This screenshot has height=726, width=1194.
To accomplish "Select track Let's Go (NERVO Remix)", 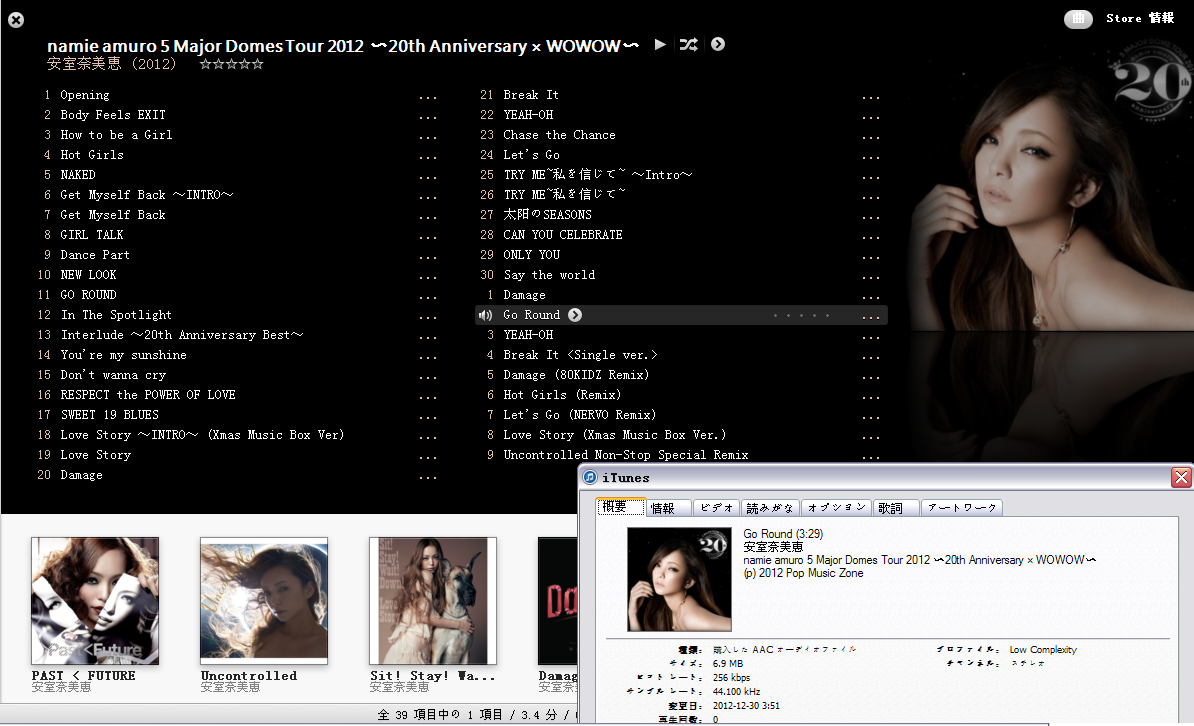I will [579, 415].
